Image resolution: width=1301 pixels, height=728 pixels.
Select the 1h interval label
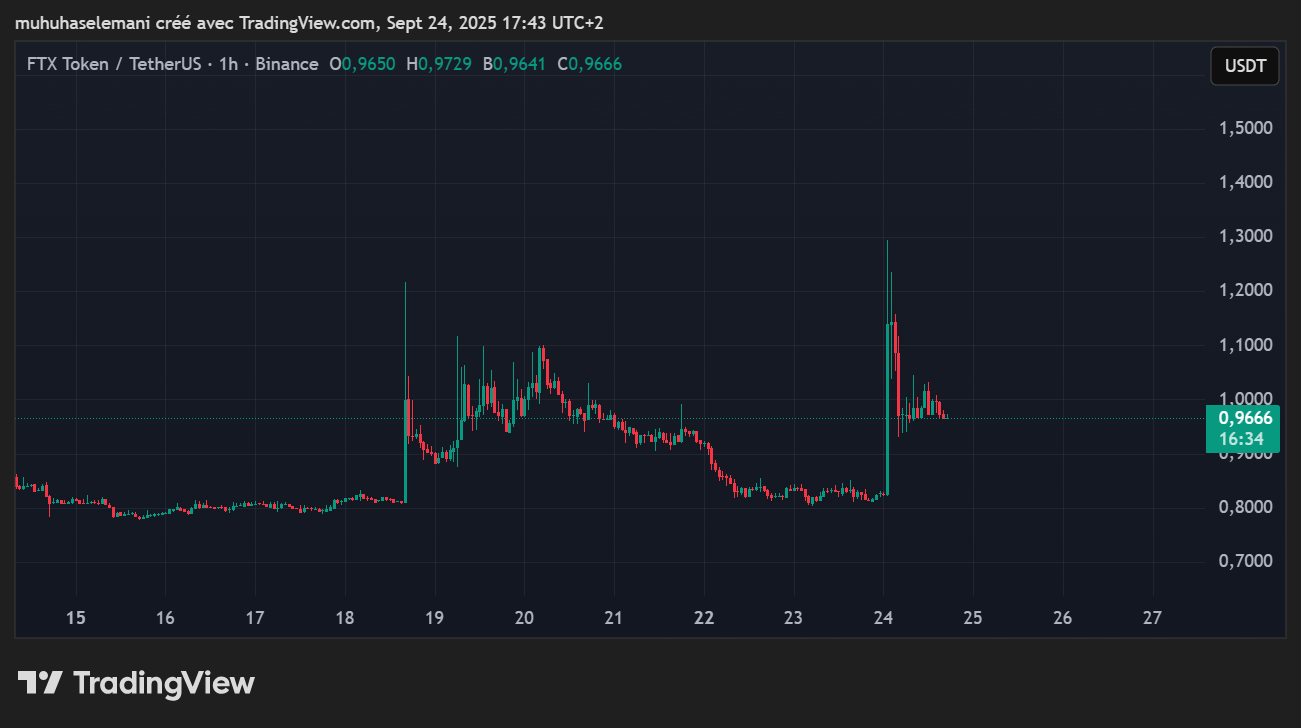(228, 64)
